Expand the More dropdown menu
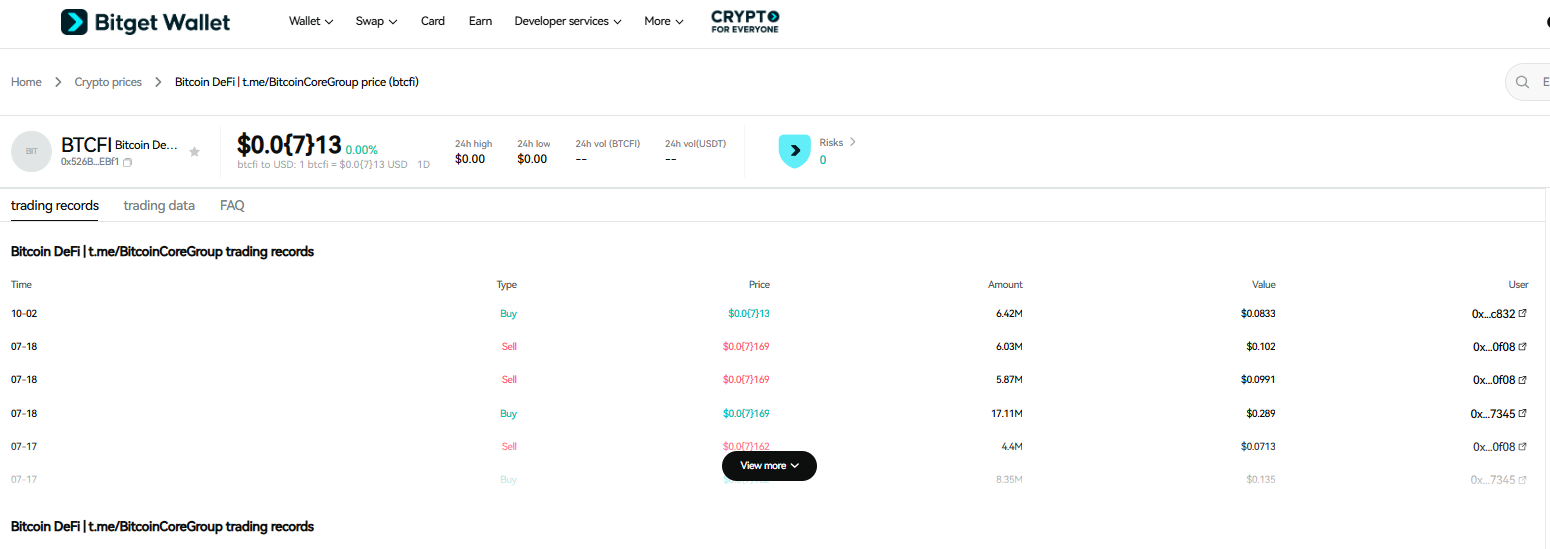Screen dimensions: 1550x549 (664, 21)
